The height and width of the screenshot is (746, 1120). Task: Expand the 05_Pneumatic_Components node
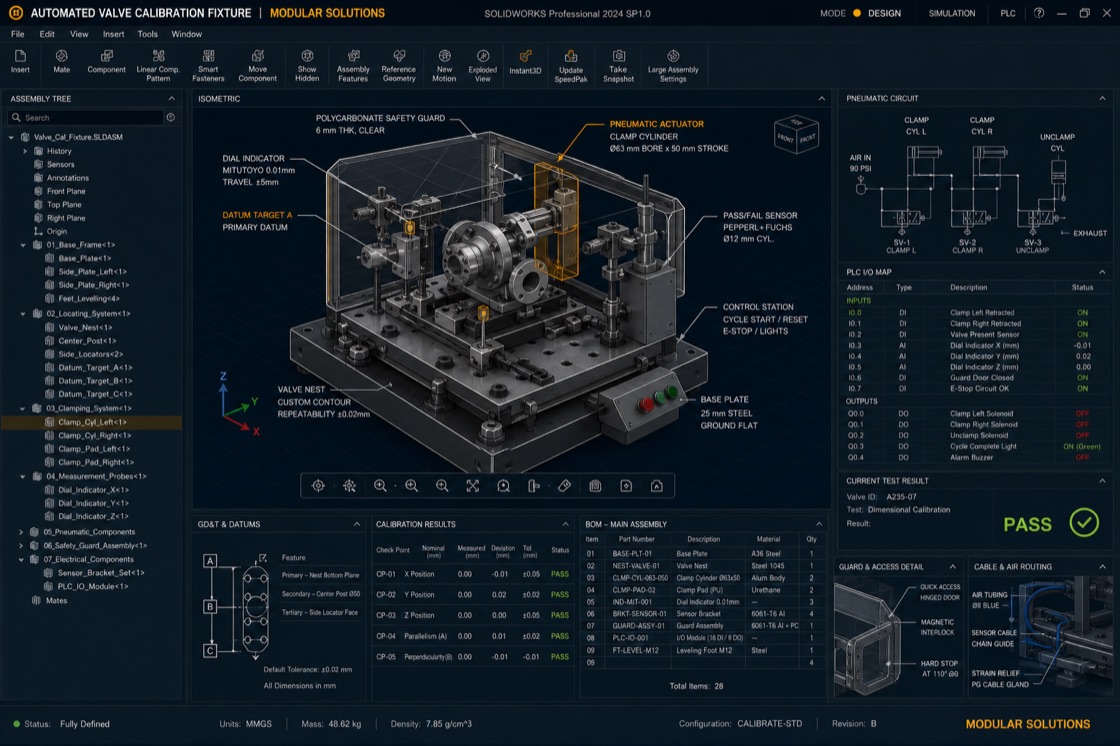click(21, 532)
